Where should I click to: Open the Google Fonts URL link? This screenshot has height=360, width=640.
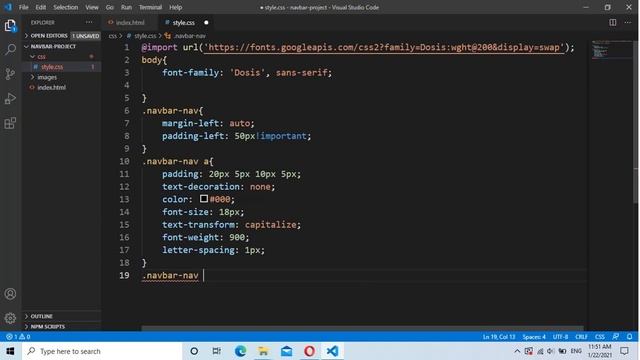click(384, 47)
